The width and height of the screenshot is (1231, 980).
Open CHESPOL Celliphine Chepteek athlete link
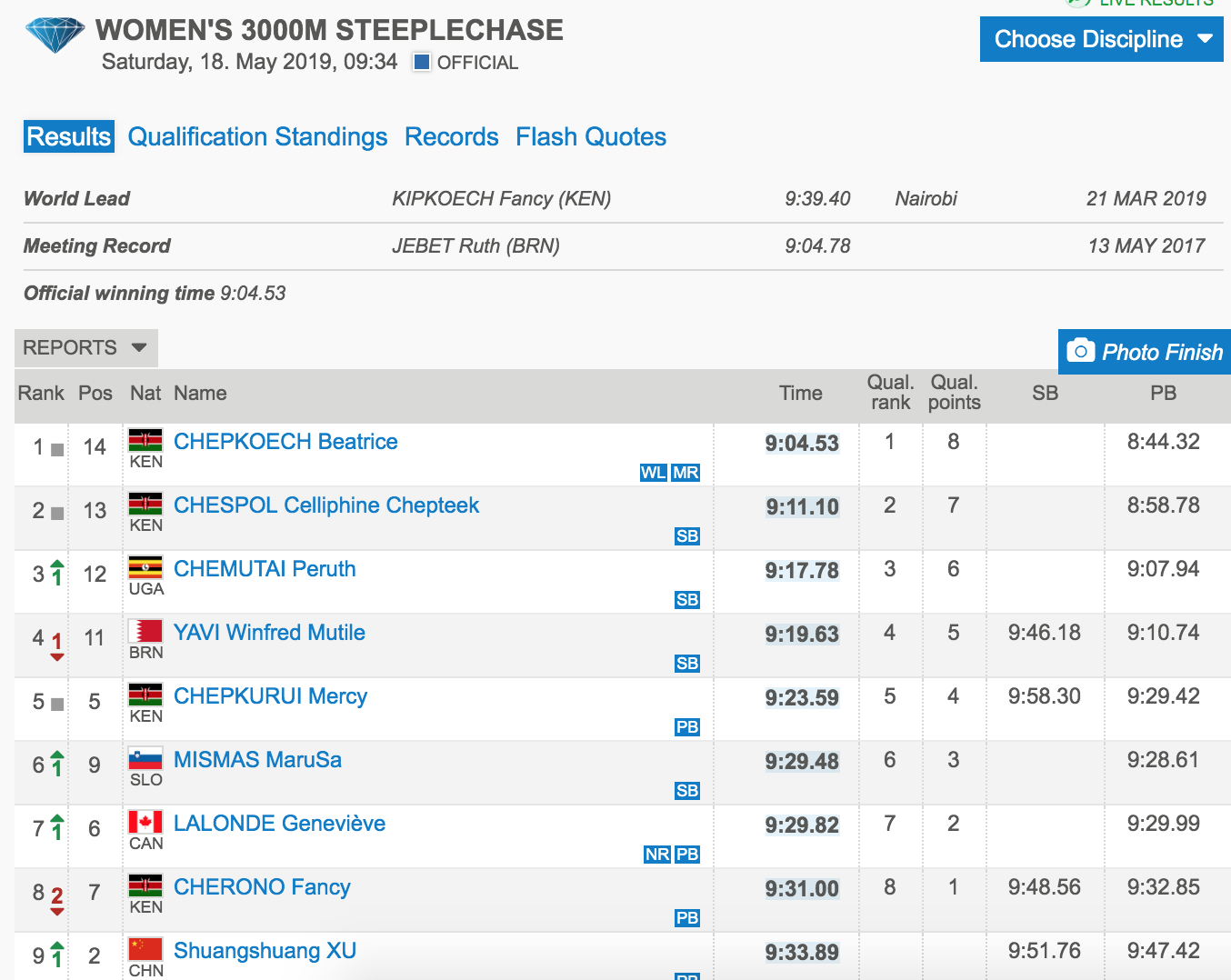325,505
